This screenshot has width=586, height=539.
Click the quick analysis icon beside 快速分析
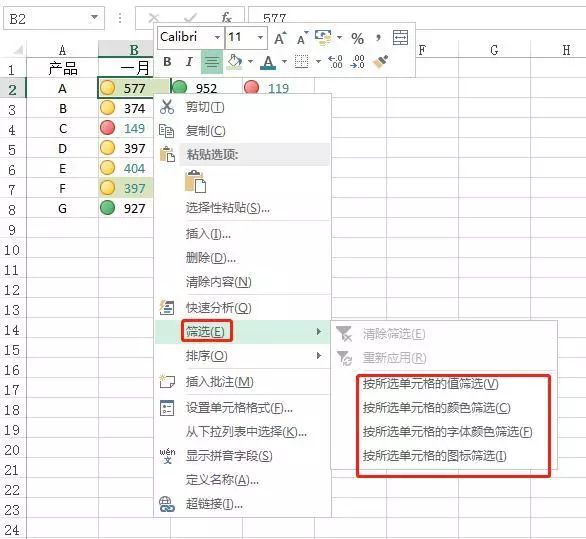click(x=167, y=307)
